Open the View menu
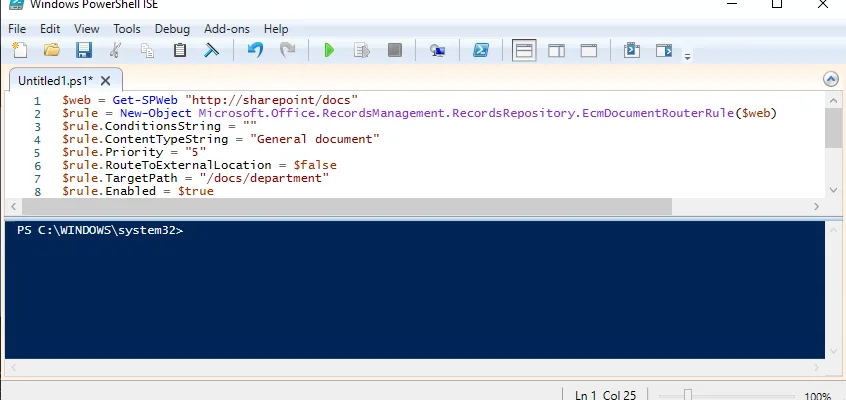The height and width of the screenshot is (400, 846). (x=86, y=29)
